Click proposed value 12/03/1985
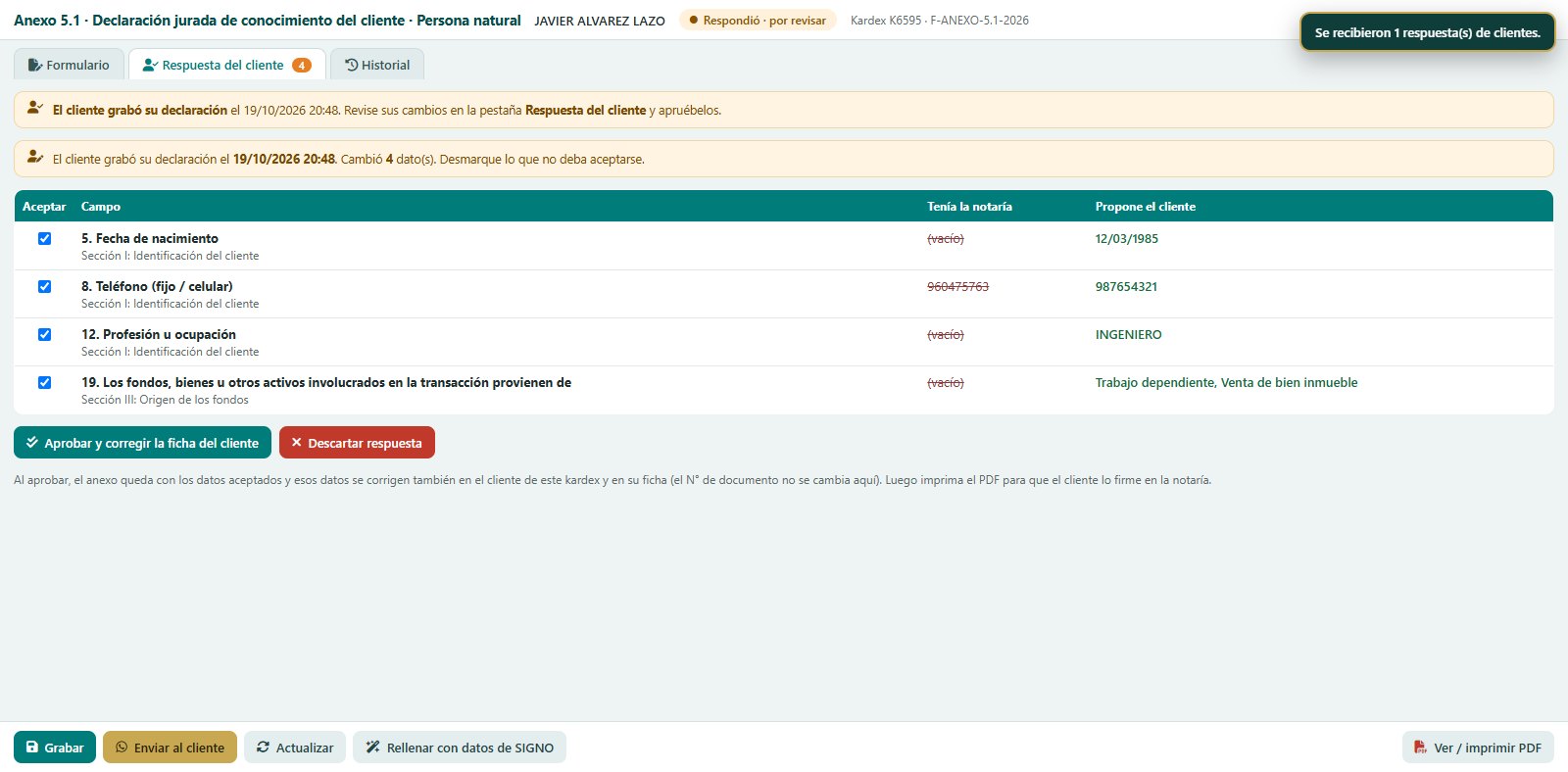This screenshot has width=1568, height=772. coord(1127,238)
